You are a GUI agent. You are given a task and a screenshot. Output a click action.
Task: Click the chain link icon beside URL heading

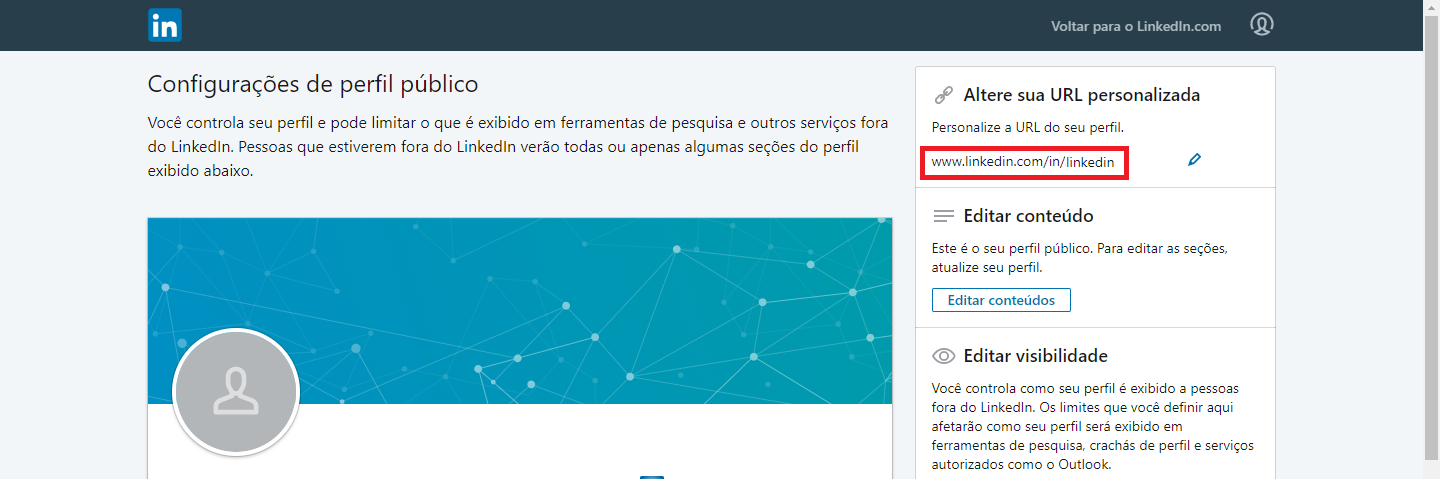coord(943,96)
